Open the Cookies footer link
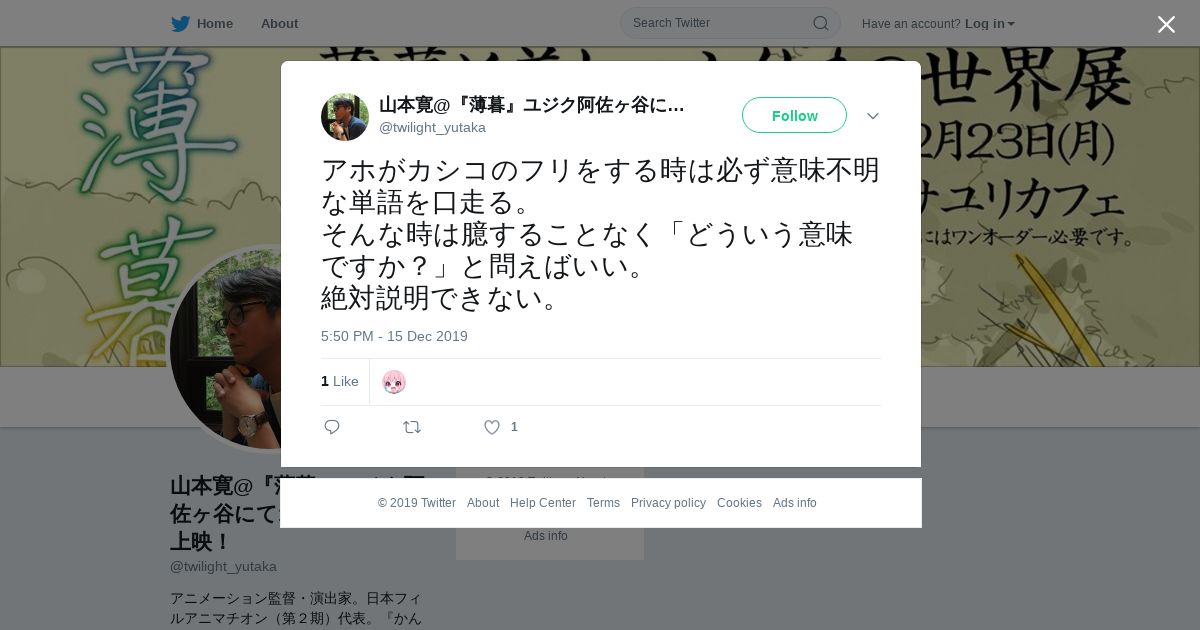The height and width of the screenshot is (630, 1200). pos(739,503)
